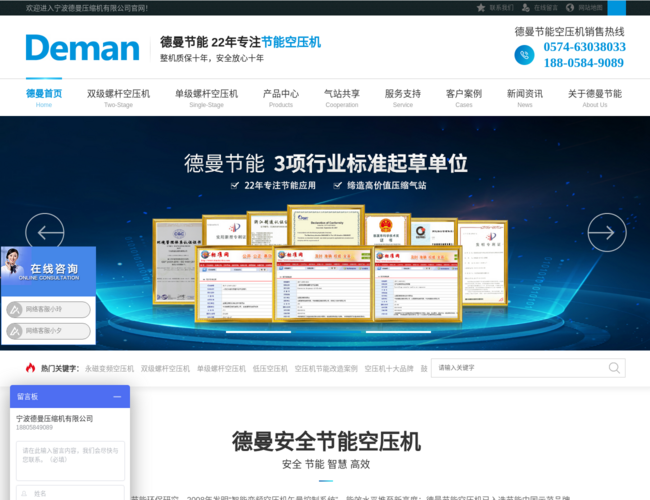Image resolution: width=650 pixels, height=500 pixels.
Task: Click the center certificate image in banner
Action: [x=323, y=284]
